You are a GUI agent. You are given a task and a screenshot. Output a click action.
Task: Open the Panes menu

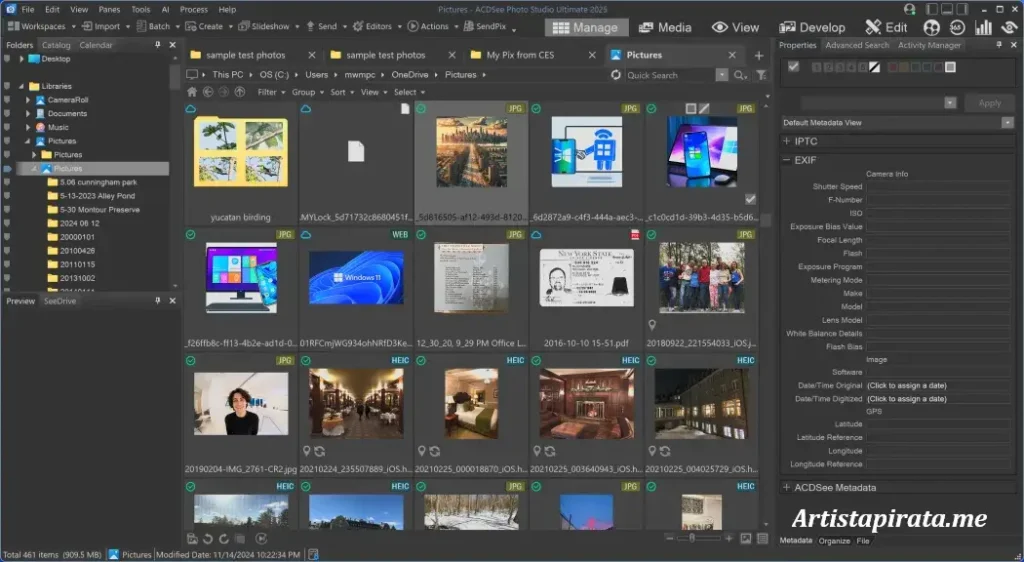(x=109, y=9)
